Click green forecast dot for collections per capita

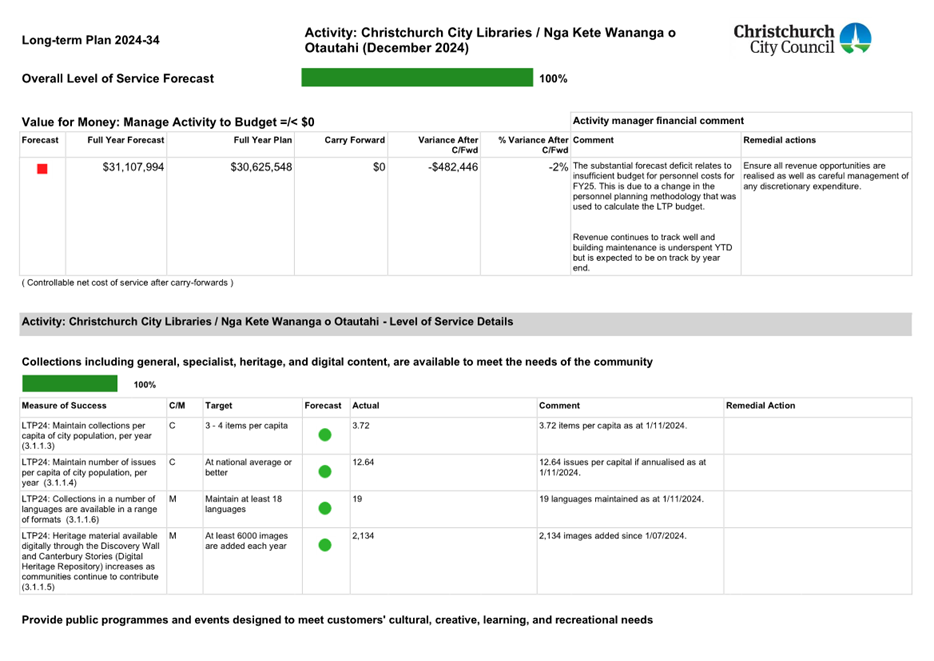324,435
